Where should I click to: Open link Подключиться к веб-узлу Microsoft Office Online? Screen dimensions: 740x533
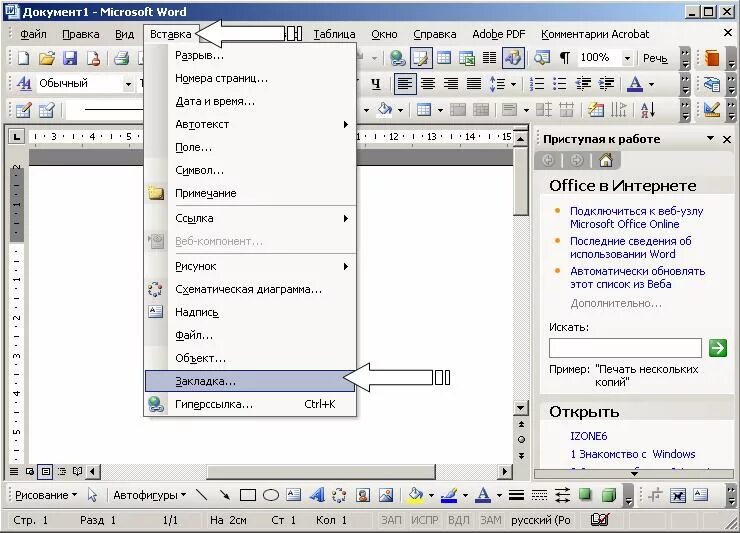[x=636, y=218]
